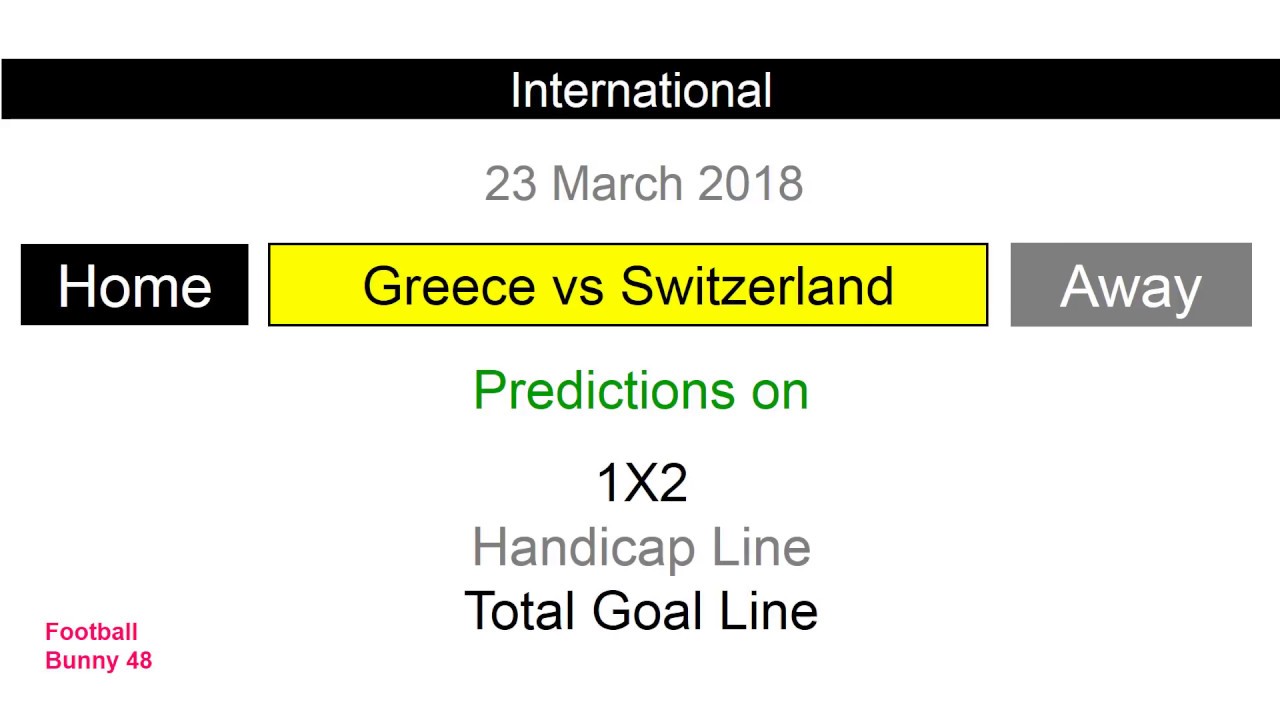Click the word Switzerland in match title
1280x720 pixels.
coord(757,286)
